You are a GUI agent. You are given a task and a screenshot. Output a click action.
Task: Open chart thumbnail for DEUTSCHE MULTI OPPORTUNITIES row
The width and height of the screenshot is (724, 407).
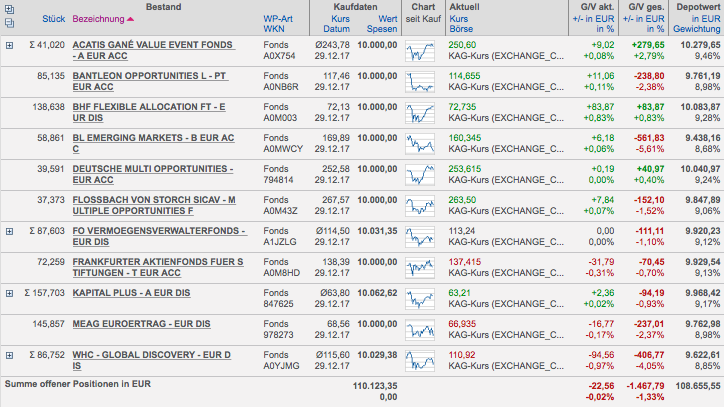click(x=420, y=175)
